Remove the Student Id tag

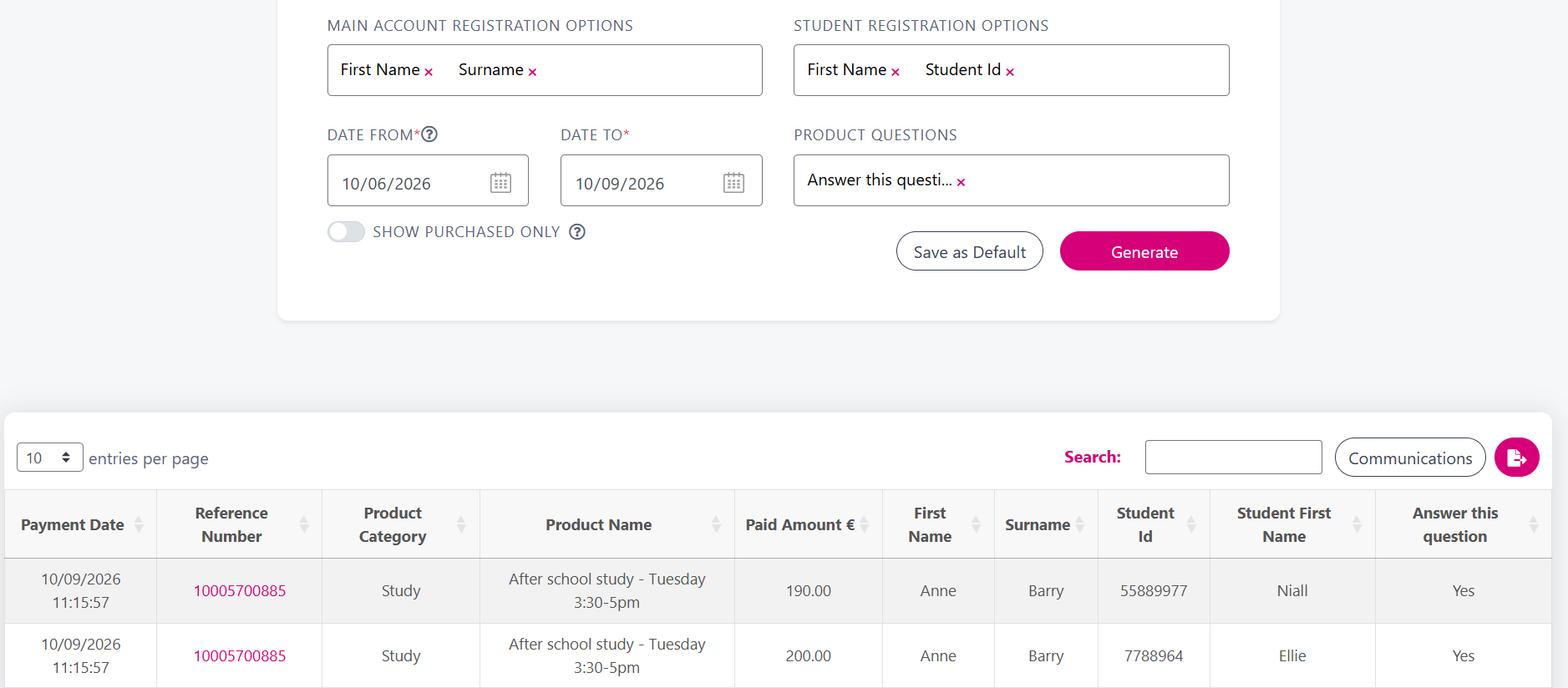coord(1010,72)
